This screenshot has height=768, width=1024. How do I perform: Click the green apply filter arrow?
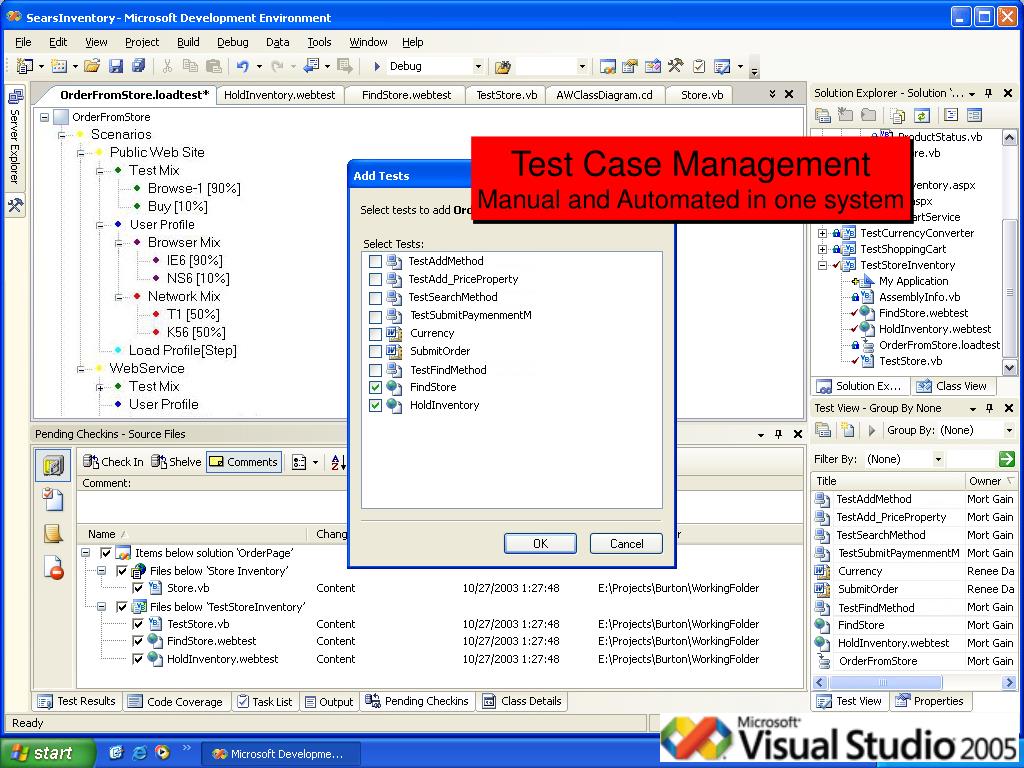click(x=1006, y=459)
